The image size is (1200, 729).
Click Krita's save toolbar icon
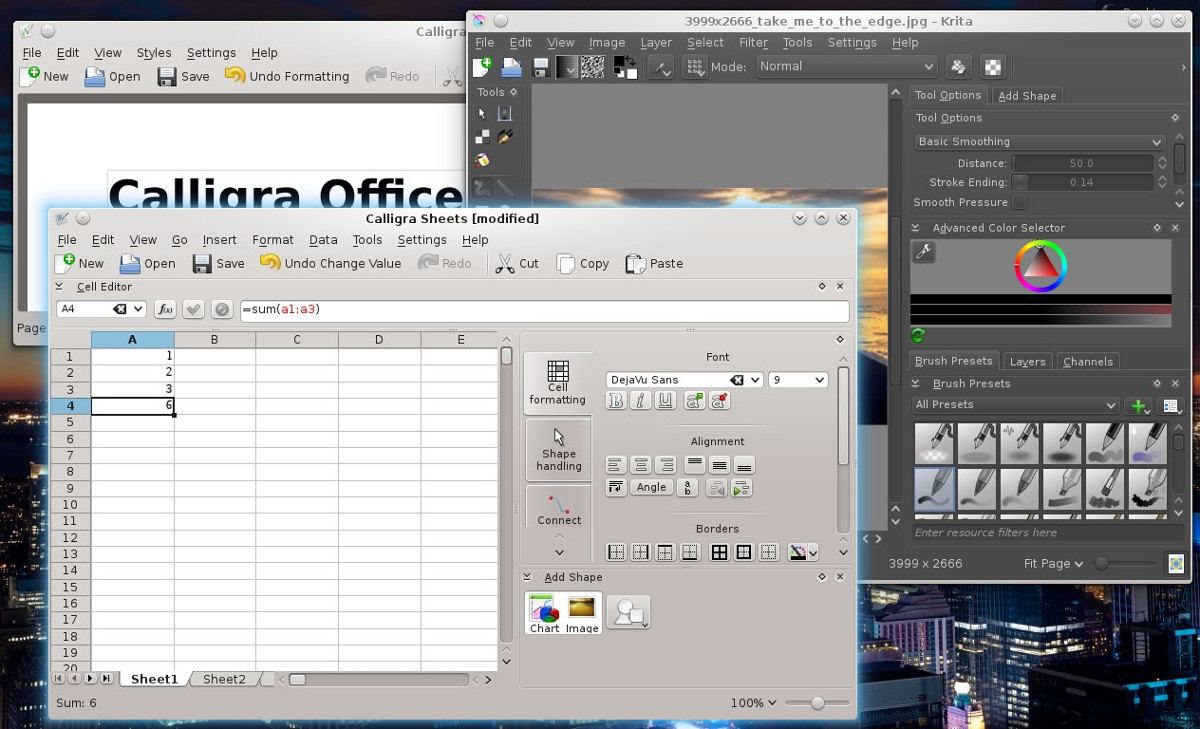point(541,67)
